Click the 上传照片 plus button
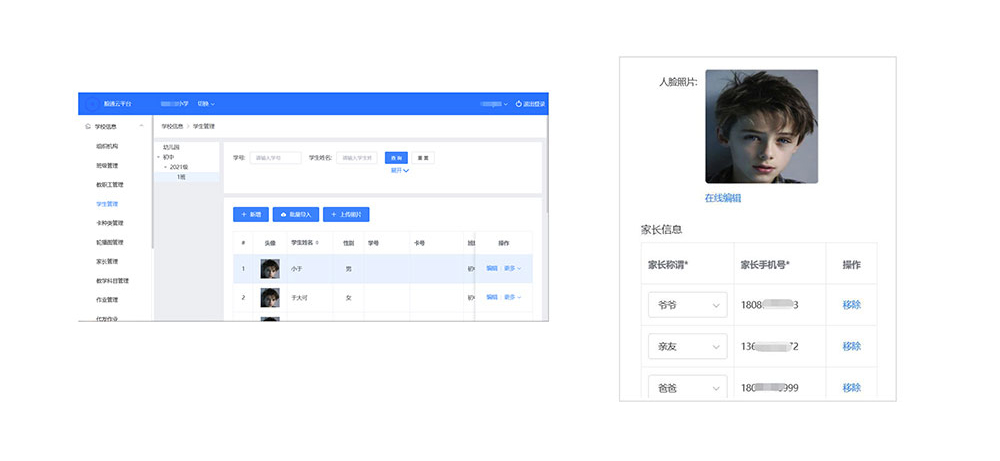Viewport: 1000px width, 461px height. tap(346, 214)
